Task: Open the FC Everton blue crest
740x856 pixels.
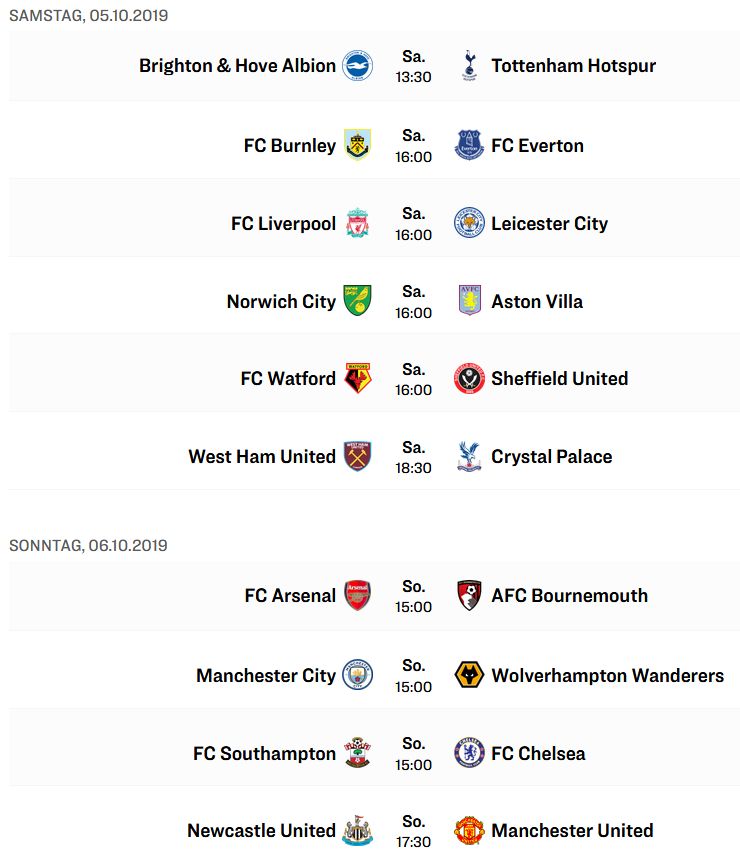Action: (x=469, y=145)
